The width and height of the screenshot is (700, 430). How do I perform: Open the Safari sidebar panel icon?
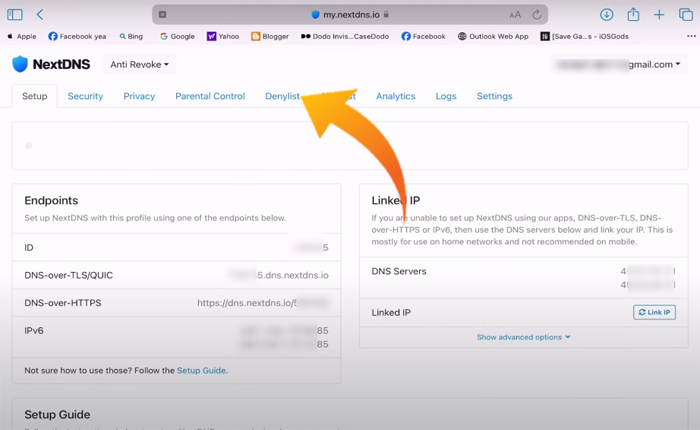click(15, 15)
